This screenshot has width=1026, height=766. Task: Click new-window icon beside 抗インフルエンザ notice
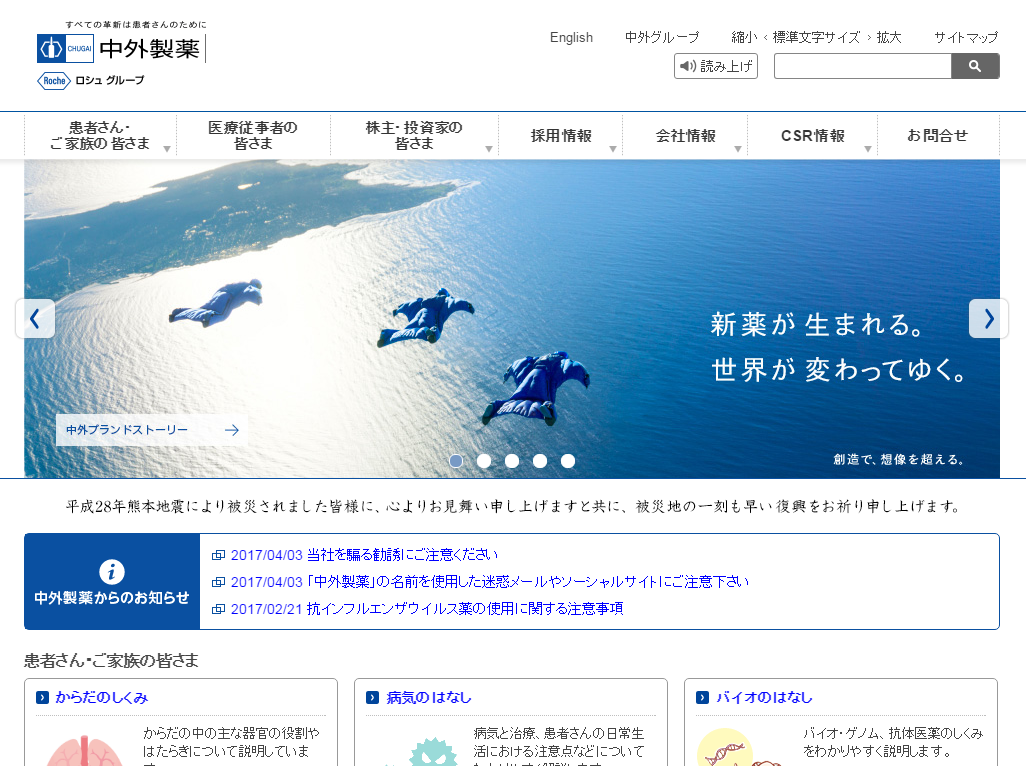219,609
